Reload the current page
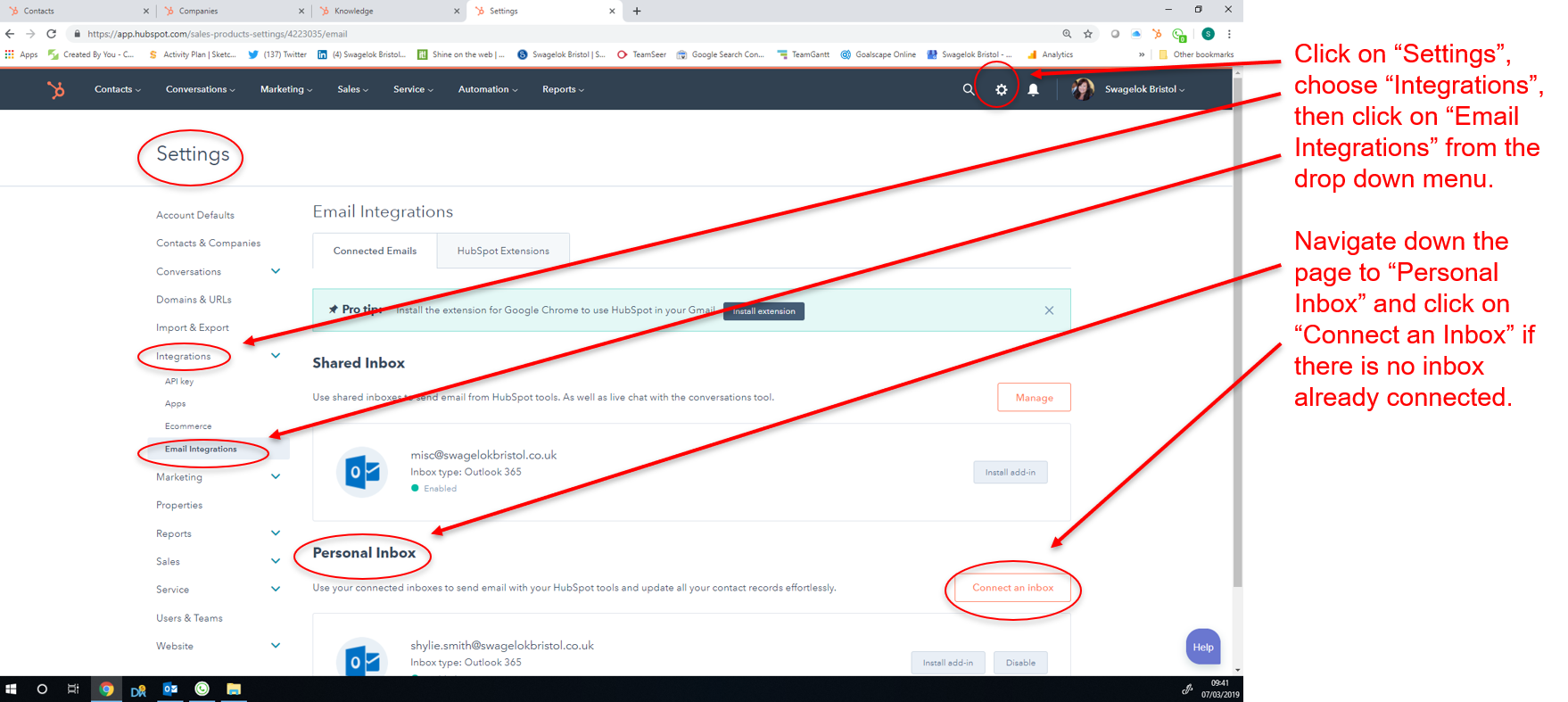 (51, 34)
